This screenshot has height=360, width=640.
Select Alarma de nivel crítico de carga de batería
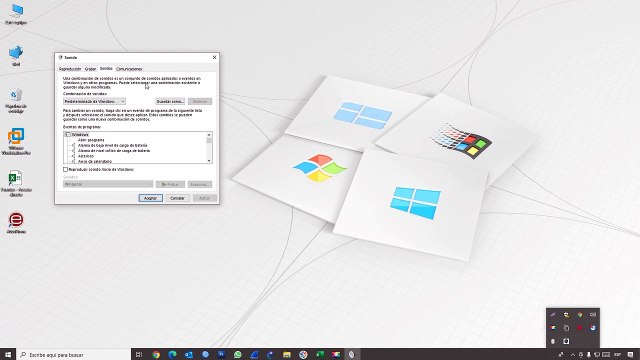coord(114,151)
